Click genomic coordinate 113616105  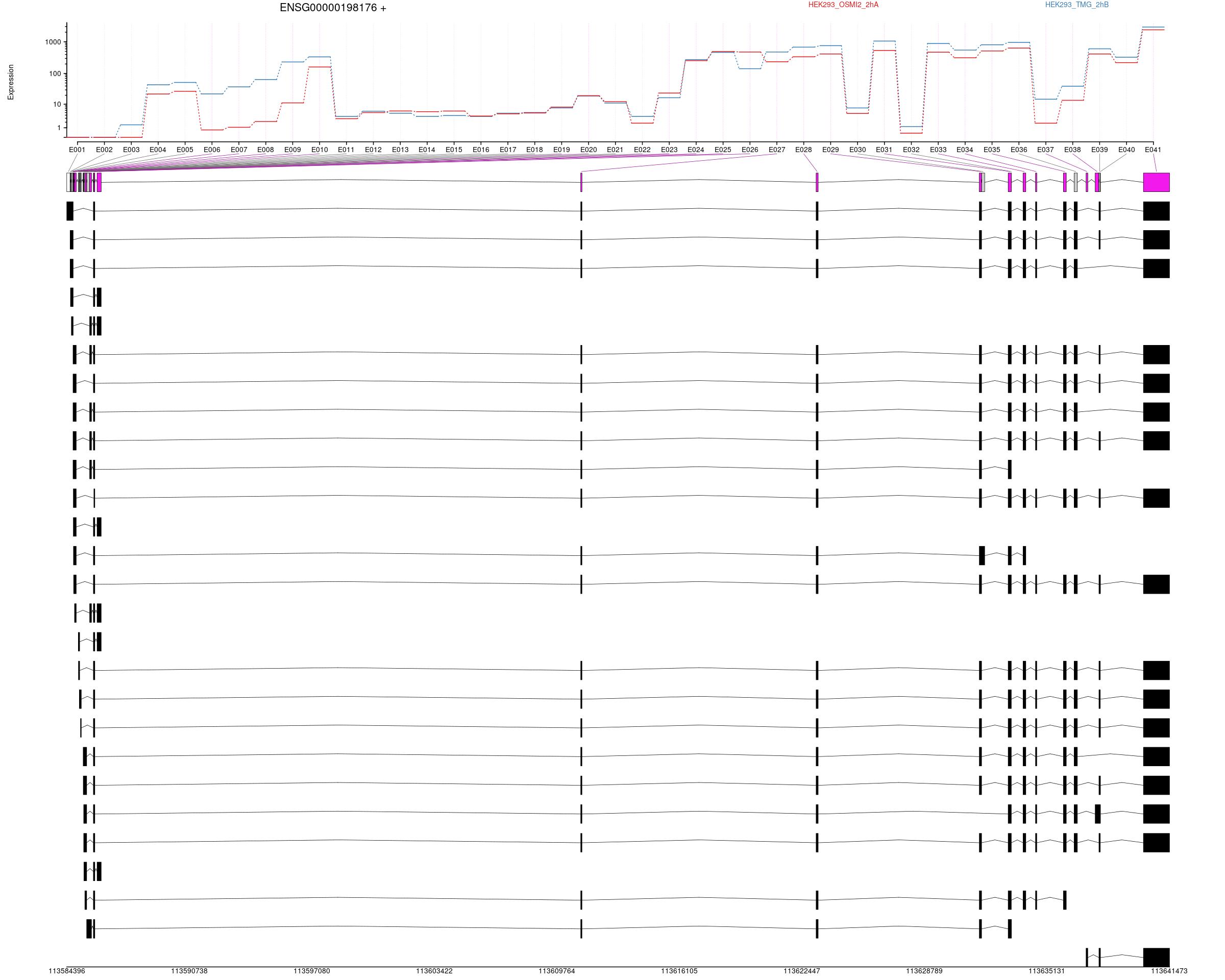[x=679, y=971]
